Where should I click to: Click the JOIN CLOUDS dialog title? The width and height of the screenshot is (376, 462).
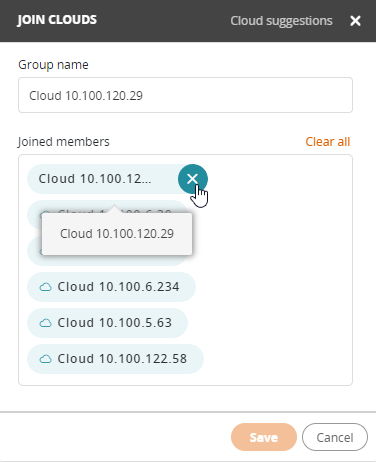click(x=57, y=20)
